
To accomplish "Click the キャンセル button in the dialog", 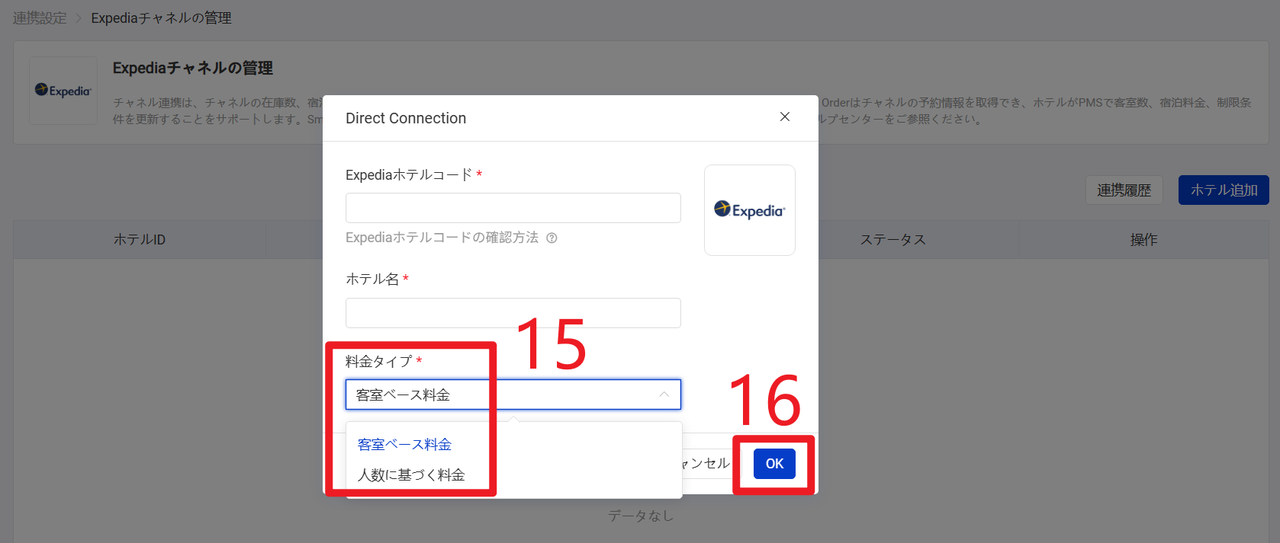I will click(706, 463).
